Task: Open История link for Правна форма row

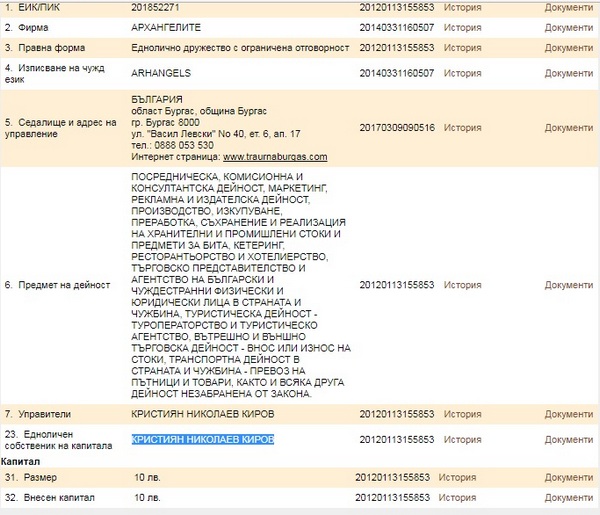Action: pyautogui.click(x=462, y=48)
